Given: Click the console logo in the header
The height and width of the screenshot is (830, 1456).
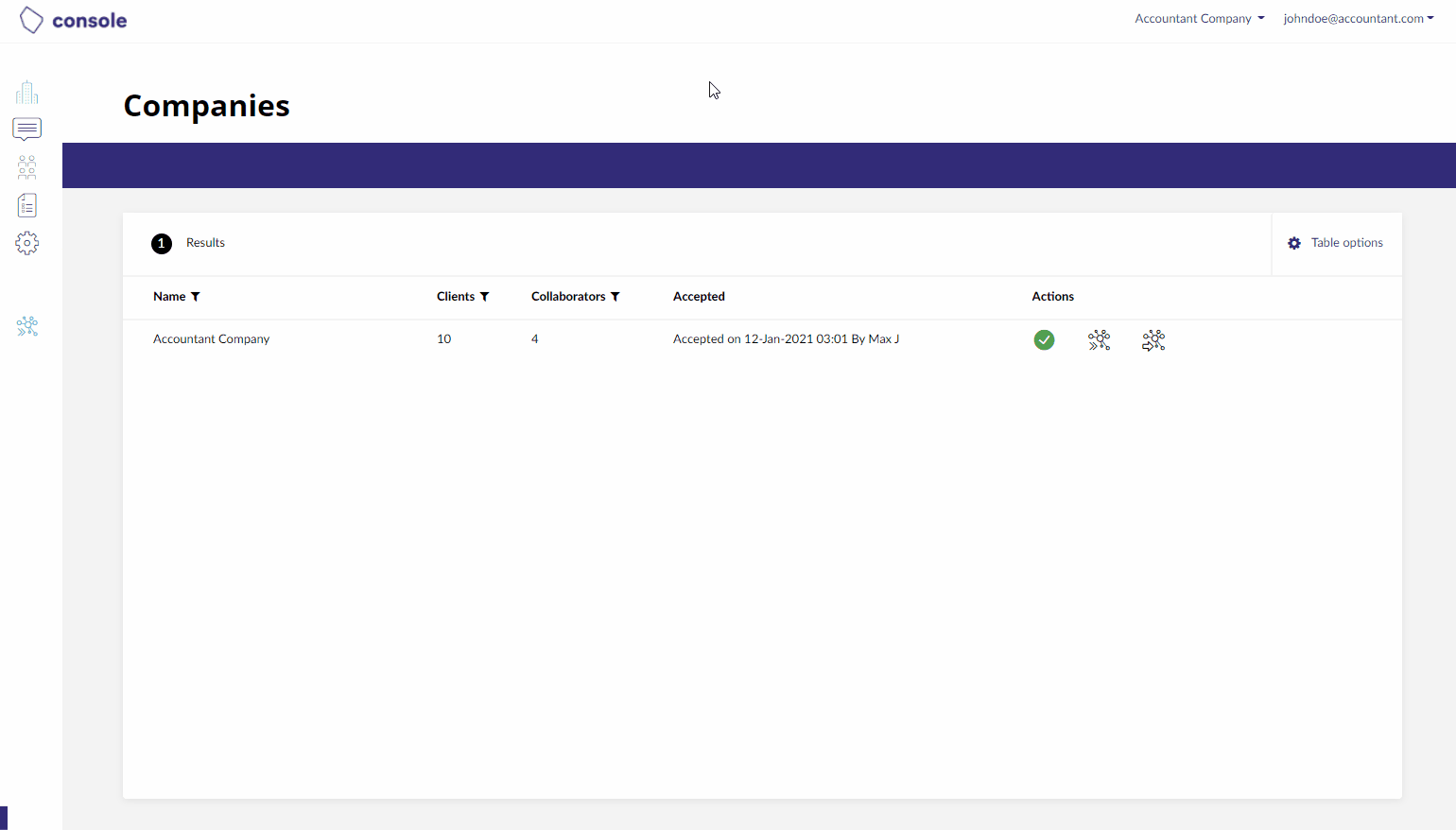Looking at the screenshot, I should [73, 20].
